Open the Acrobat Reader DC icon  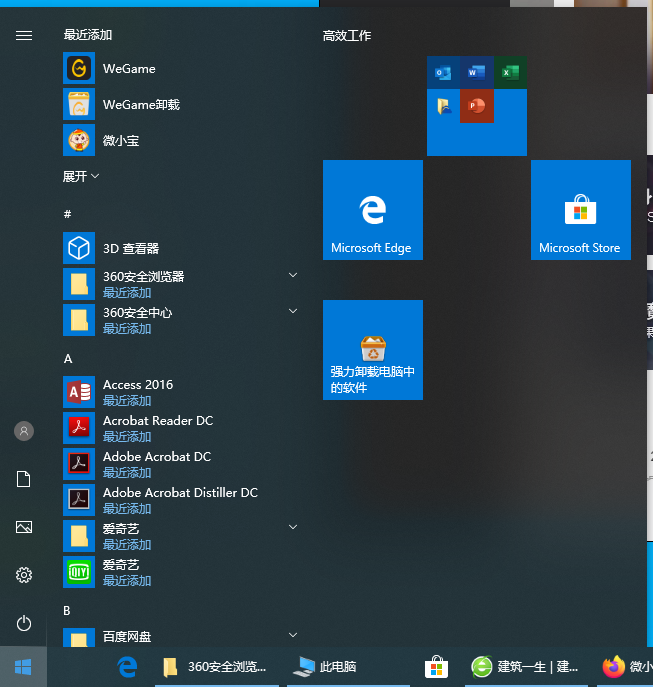pyautogui.click(x=79, y=428)
